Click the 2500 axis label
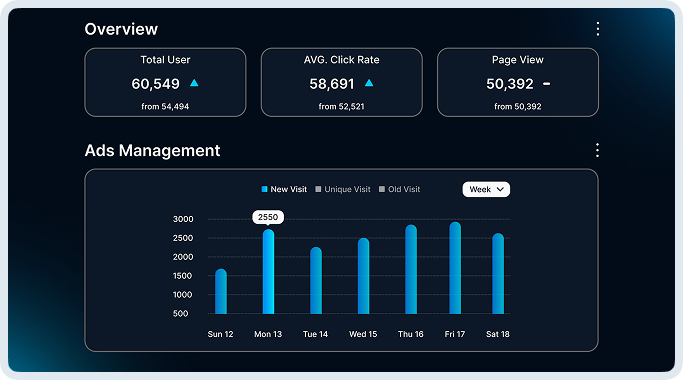This screenshot has width=683, height=380. (183, 238)
